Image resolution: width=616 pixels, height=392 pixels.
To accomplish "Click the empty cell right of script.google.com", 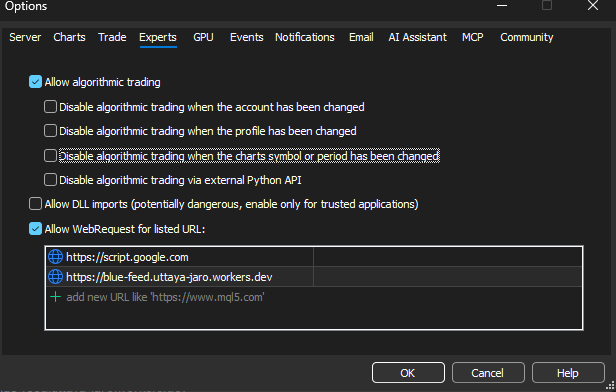I will click(x=447, y=257).
